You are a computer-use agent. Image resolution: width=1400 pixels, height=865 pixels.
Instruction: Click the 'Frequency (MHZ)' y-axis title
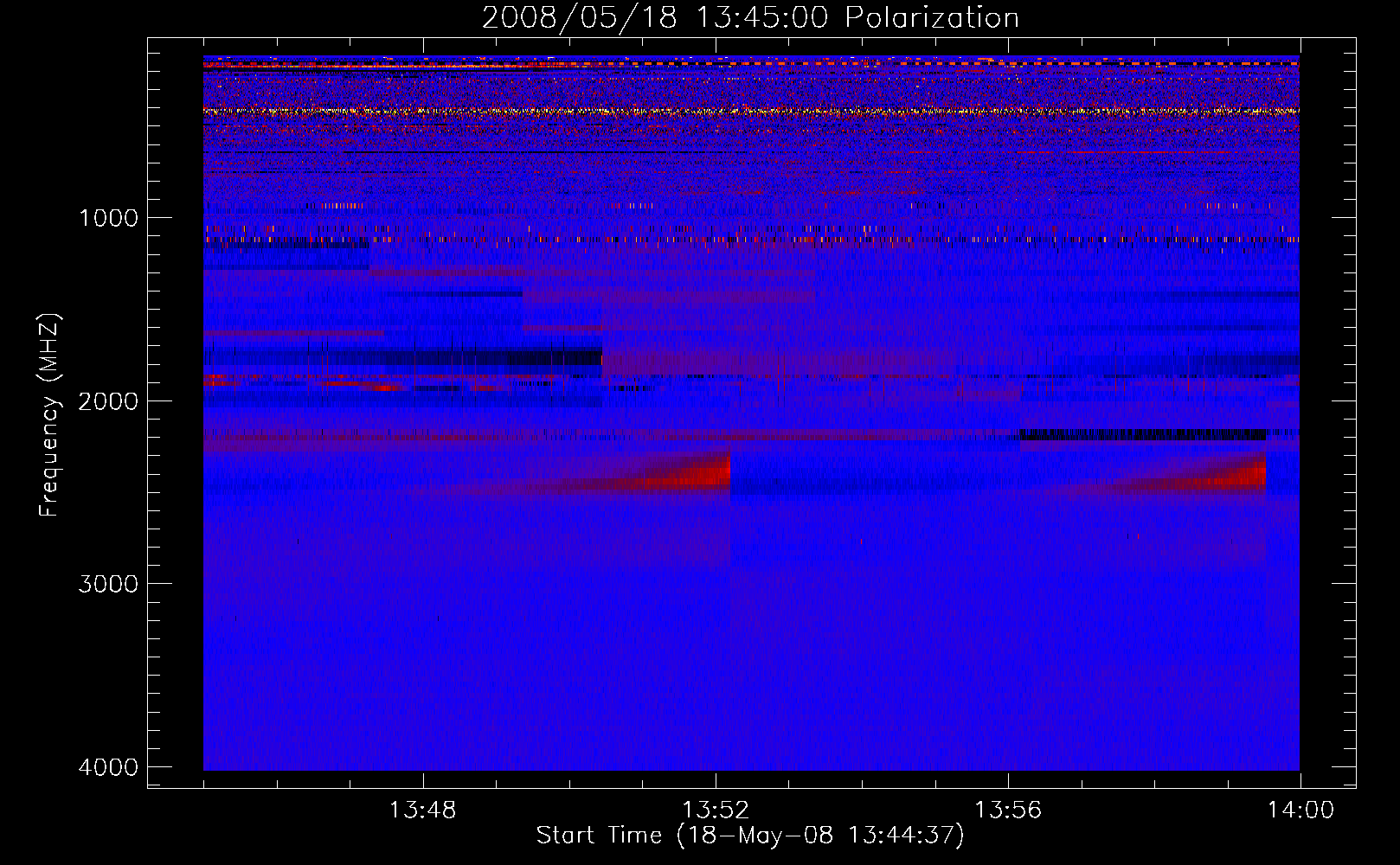click(50, 415)
